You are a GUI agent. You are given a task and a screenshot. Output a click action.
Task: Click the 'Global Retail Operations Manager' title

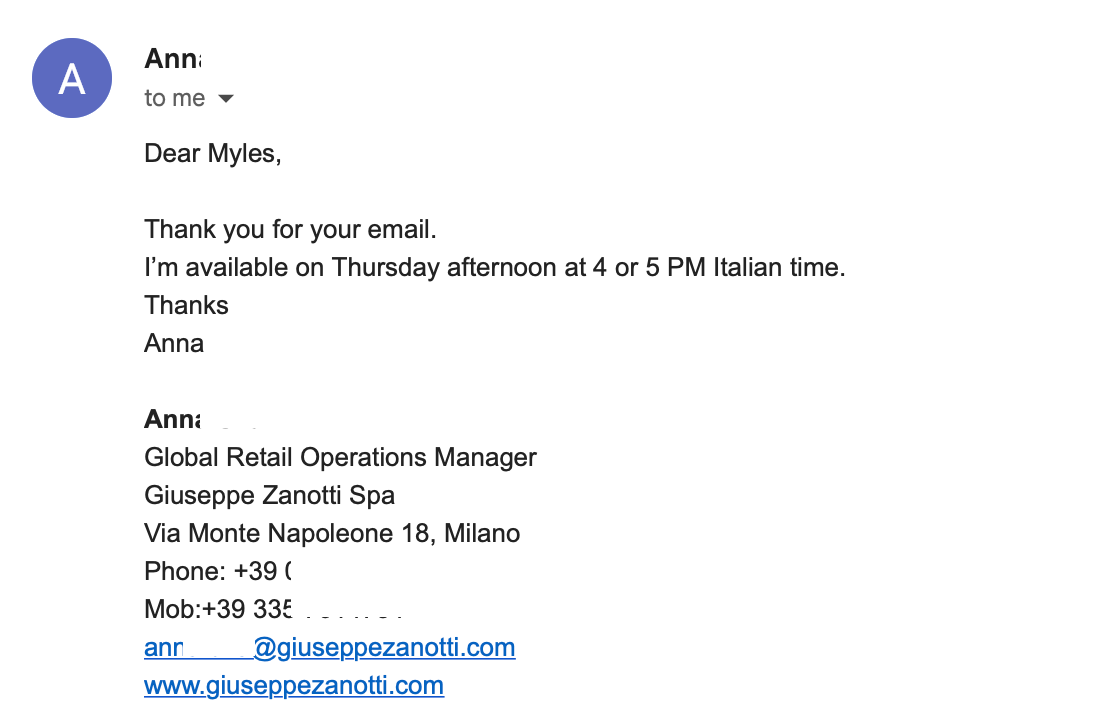tap(340, 458)
